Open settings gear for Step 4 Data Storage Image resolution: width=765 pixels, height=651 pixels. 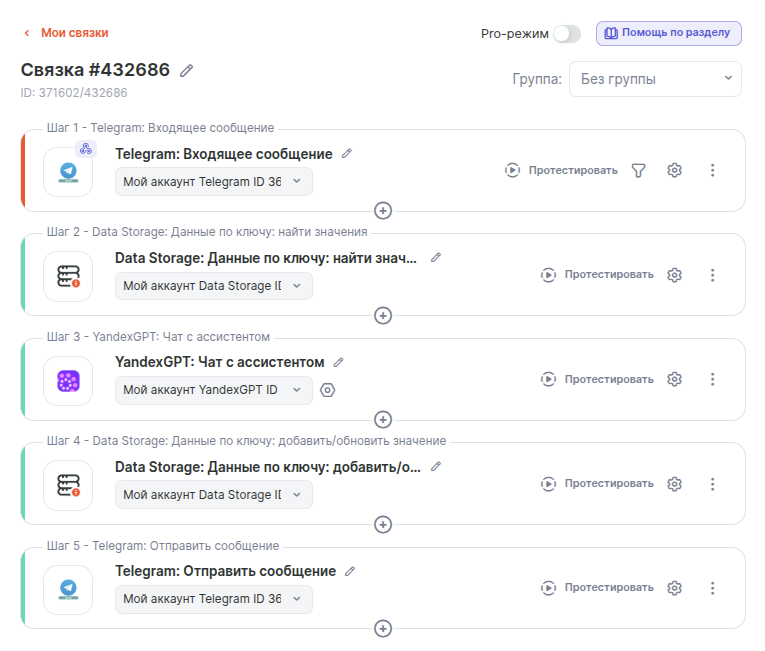click(674, 484)
